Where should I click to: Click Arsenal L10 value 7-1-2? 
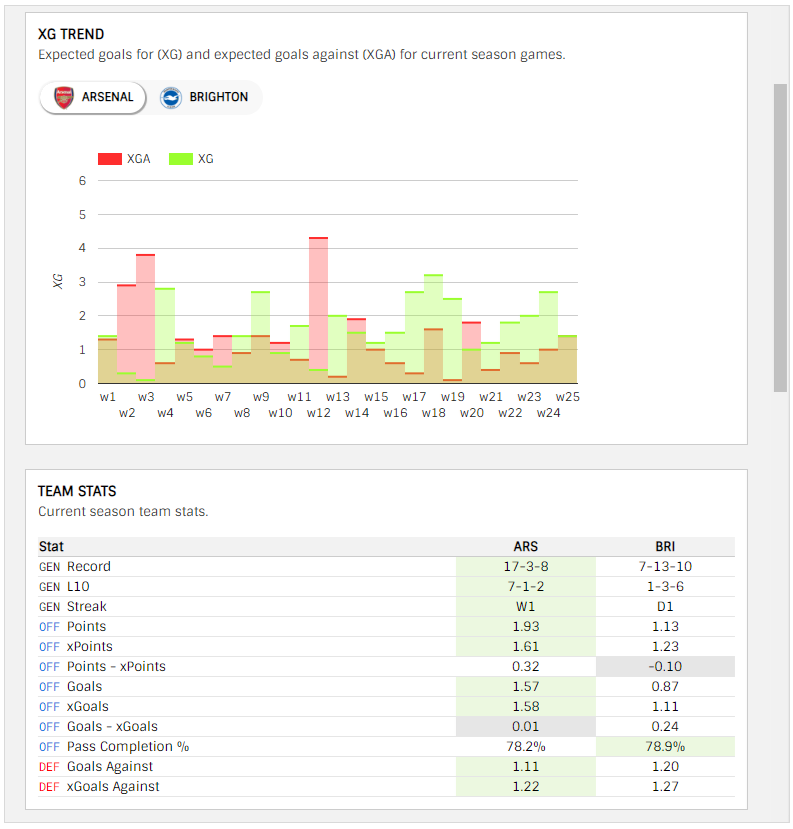tap(525, 586)
